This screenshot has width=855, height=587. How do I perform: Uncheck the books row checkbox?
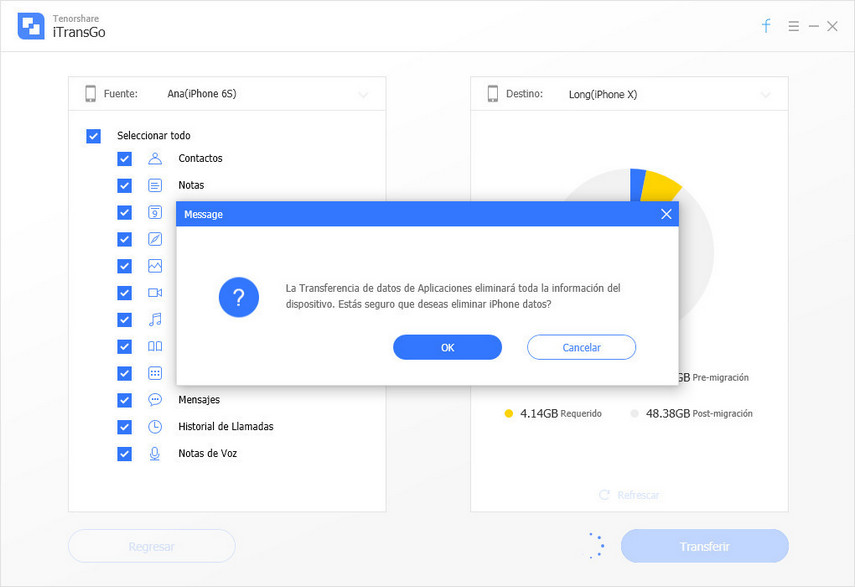[124, 346]
